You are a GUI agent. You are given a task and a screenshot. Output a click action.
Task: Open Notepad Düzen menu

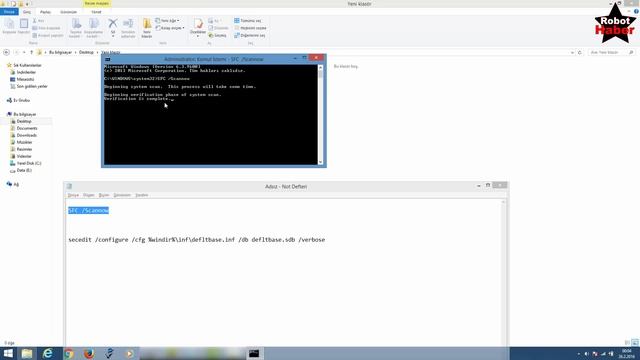[89, 195]
